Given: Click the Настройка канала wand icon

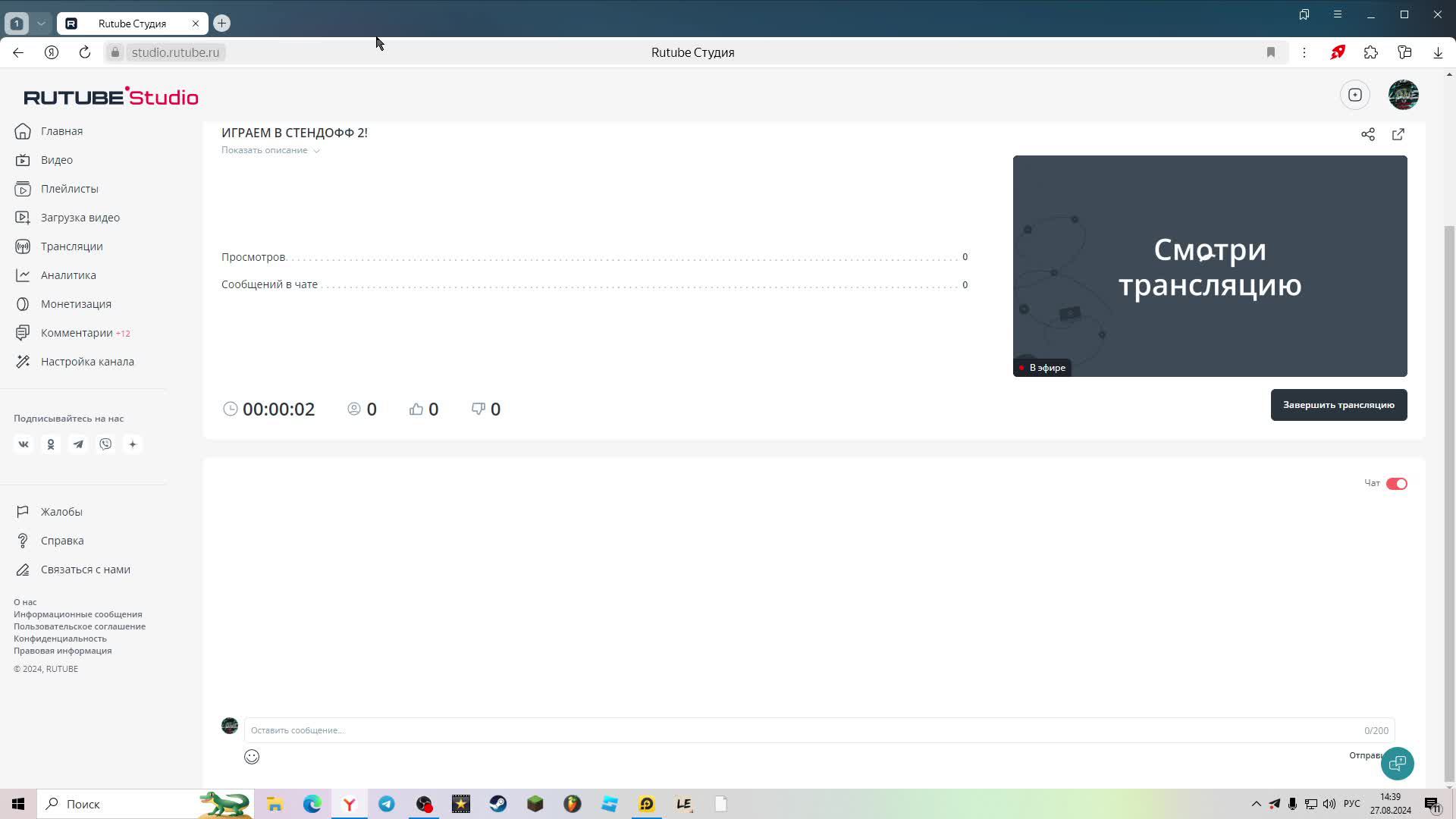Looking at the screenshot, I should pos(23,362).
